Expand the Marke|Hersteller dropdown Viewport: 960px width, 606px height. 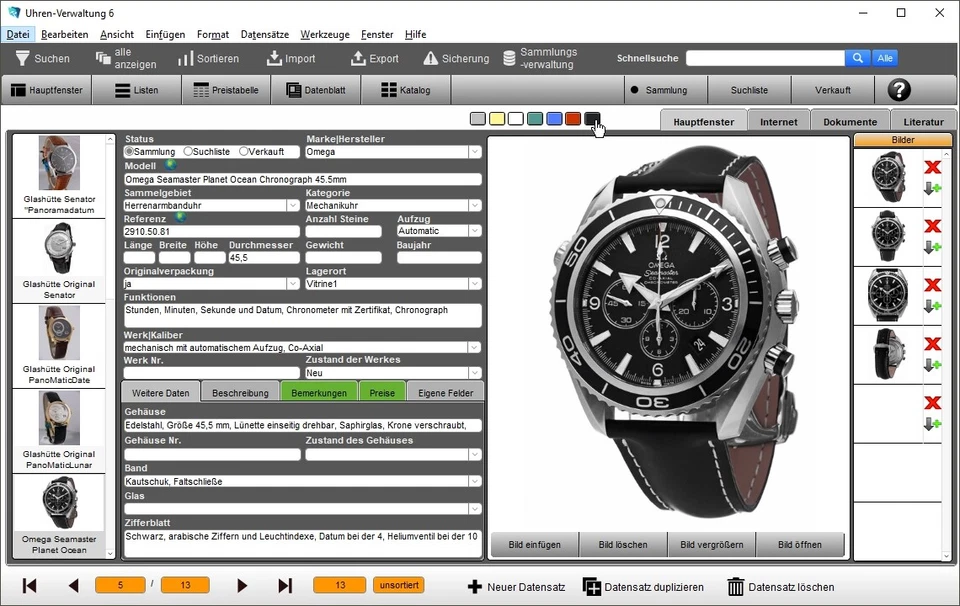(x=474, y=152)
